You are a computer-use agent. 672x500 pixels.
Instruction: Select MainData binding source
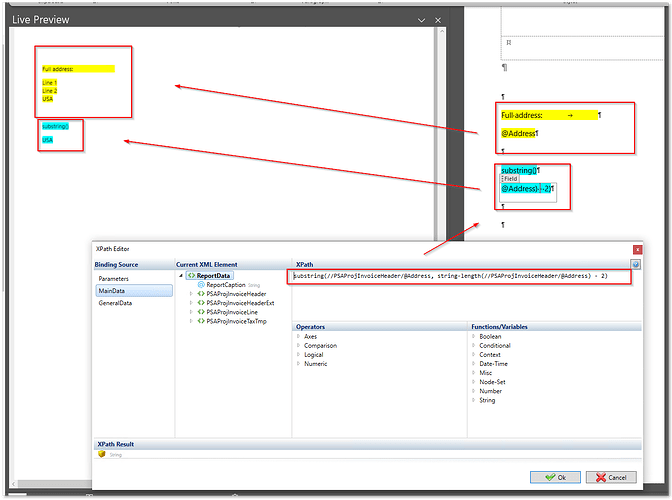pyautogui.click(x=134, y=291)
